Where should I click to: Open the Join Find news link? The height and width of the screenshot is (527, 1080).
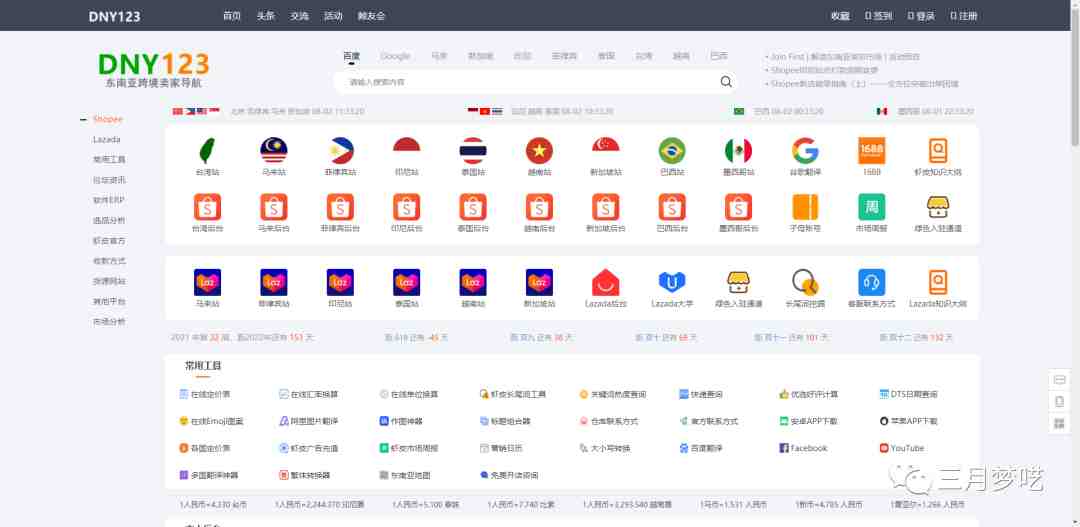(846, 56)
